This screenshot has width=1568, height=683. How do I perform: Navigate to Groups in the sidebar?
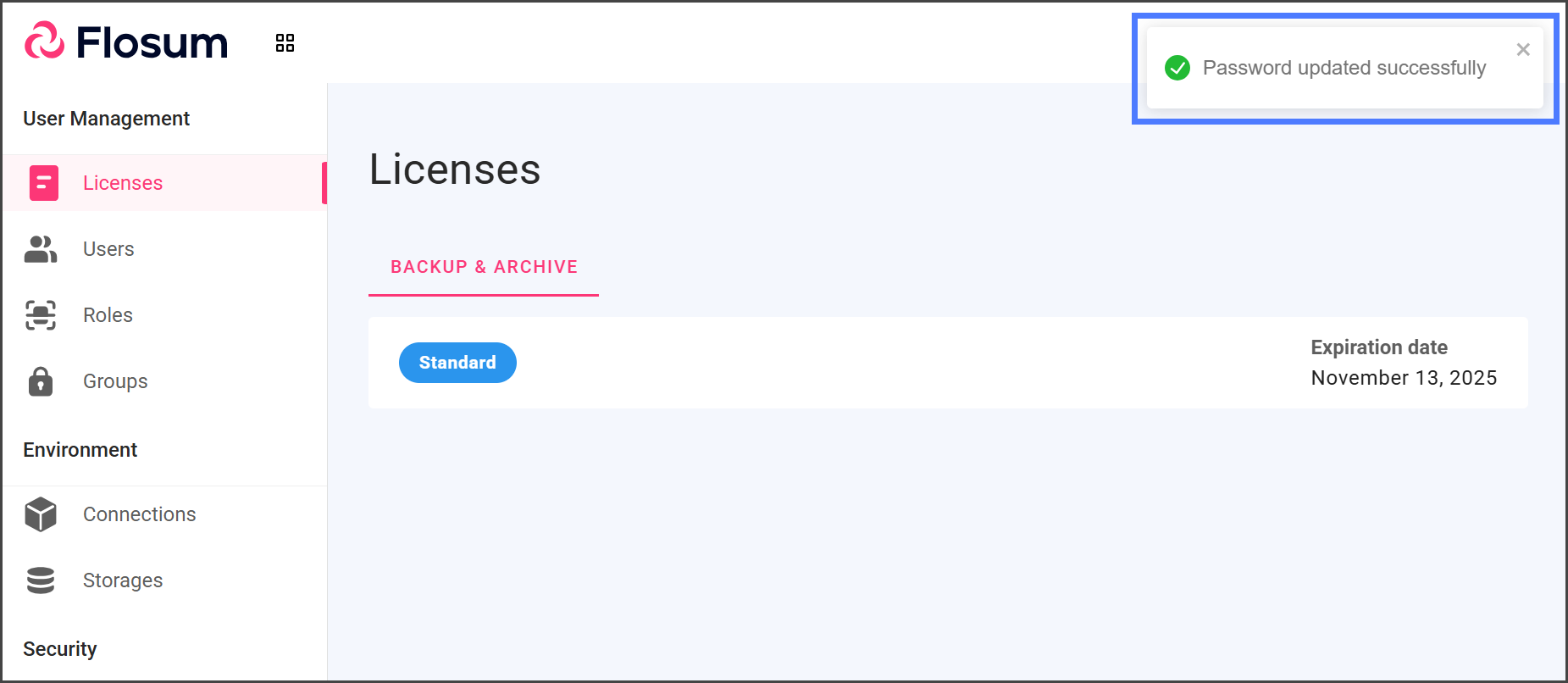point(115,381)
